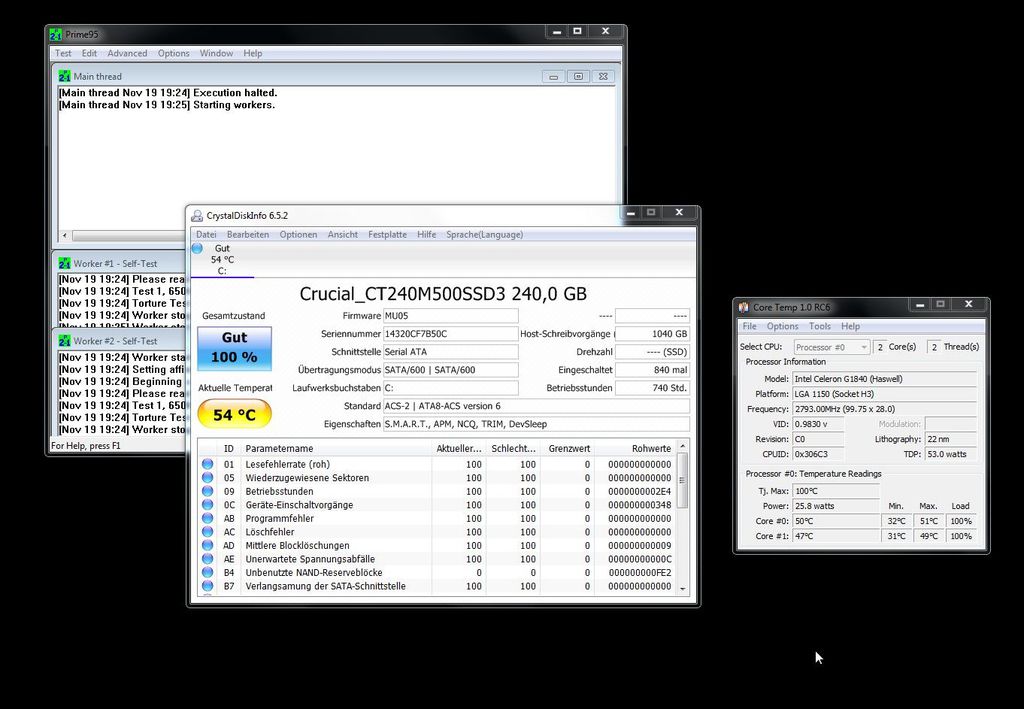This screenshot has width=1024, height=709.
Task: Click the Model field Intel Celeron G1840
Action: [x=884, y=379]
